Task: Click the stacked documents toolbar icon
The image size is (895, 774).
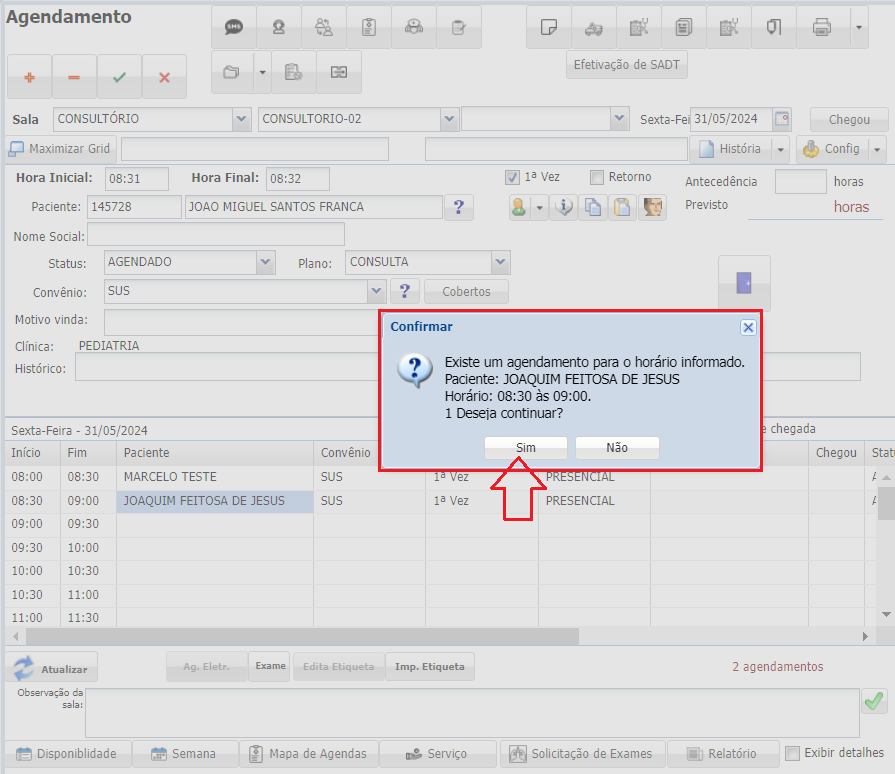Action: coord(684,27)
